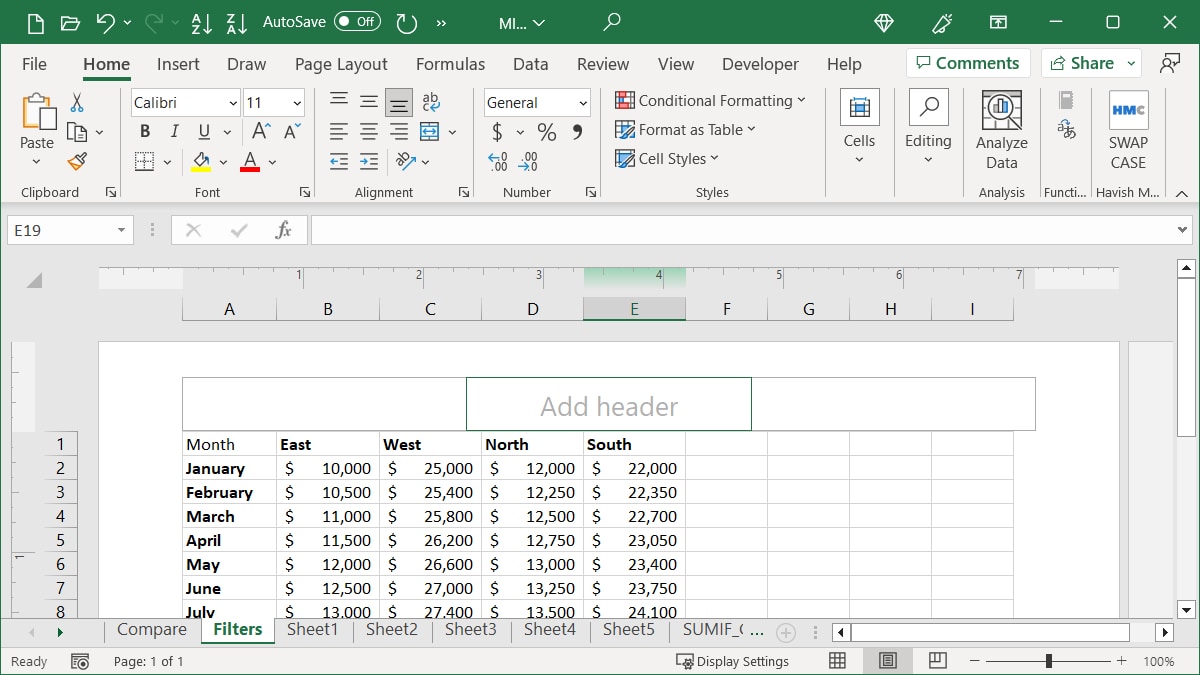Run the HMC SWAP CASE macro
Screen dimensions: 1200x675
[x=1127, y=125]
